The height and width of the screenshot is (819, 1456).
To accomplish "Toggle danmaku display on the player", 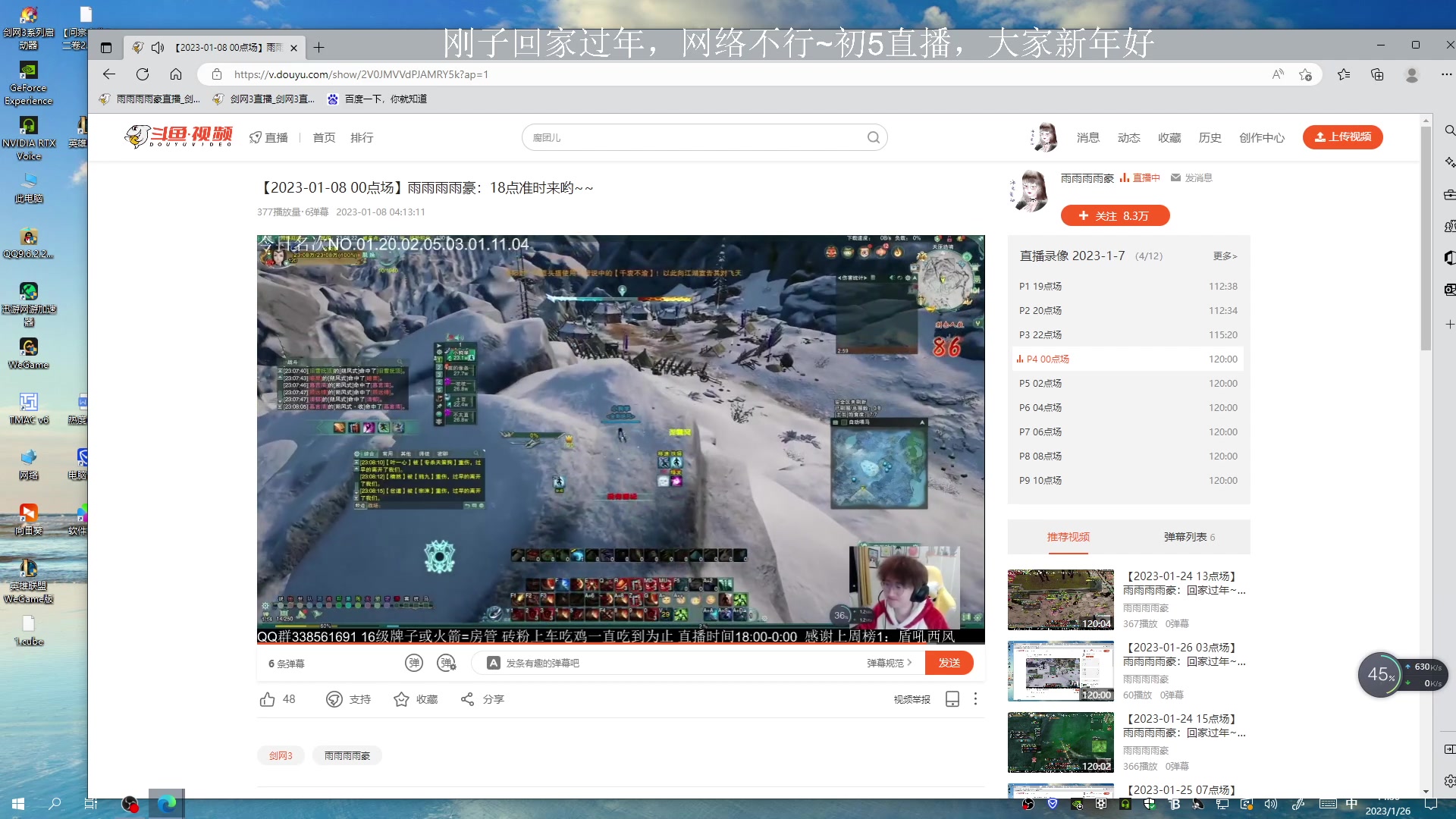I will click(413, 664).
